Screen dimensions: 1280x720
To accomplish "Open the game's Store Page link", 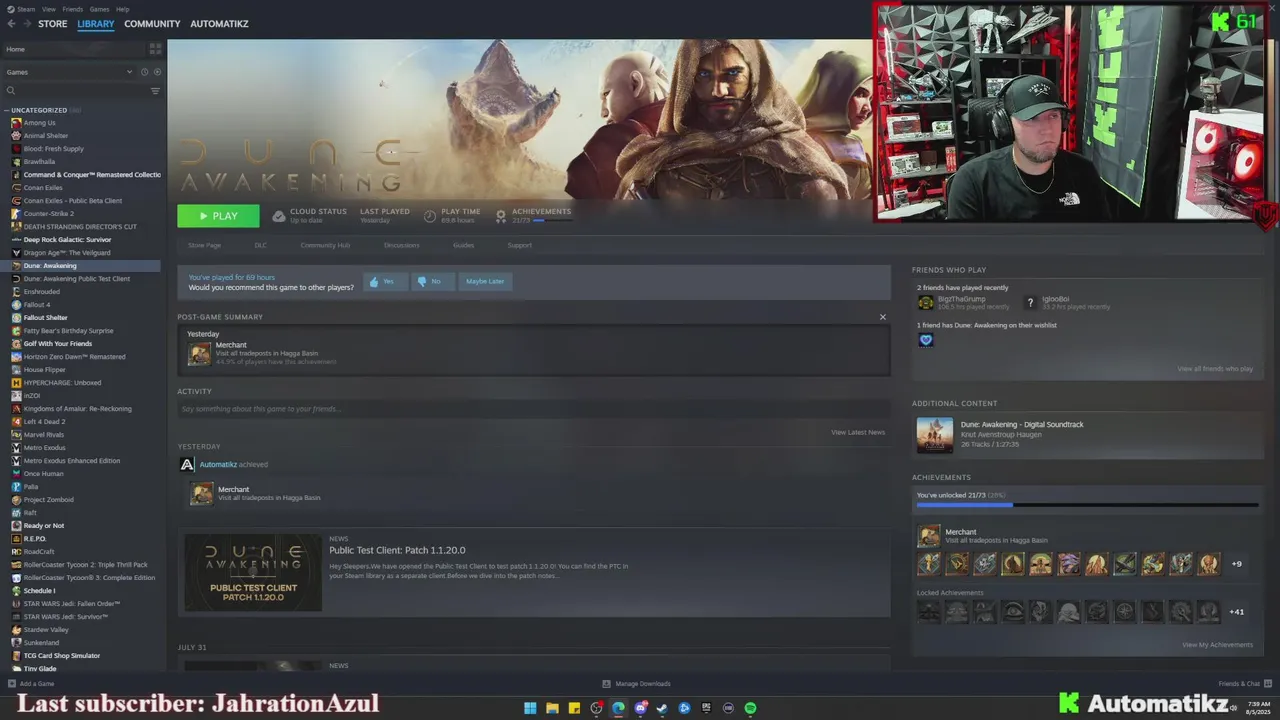I will point(204,245).
